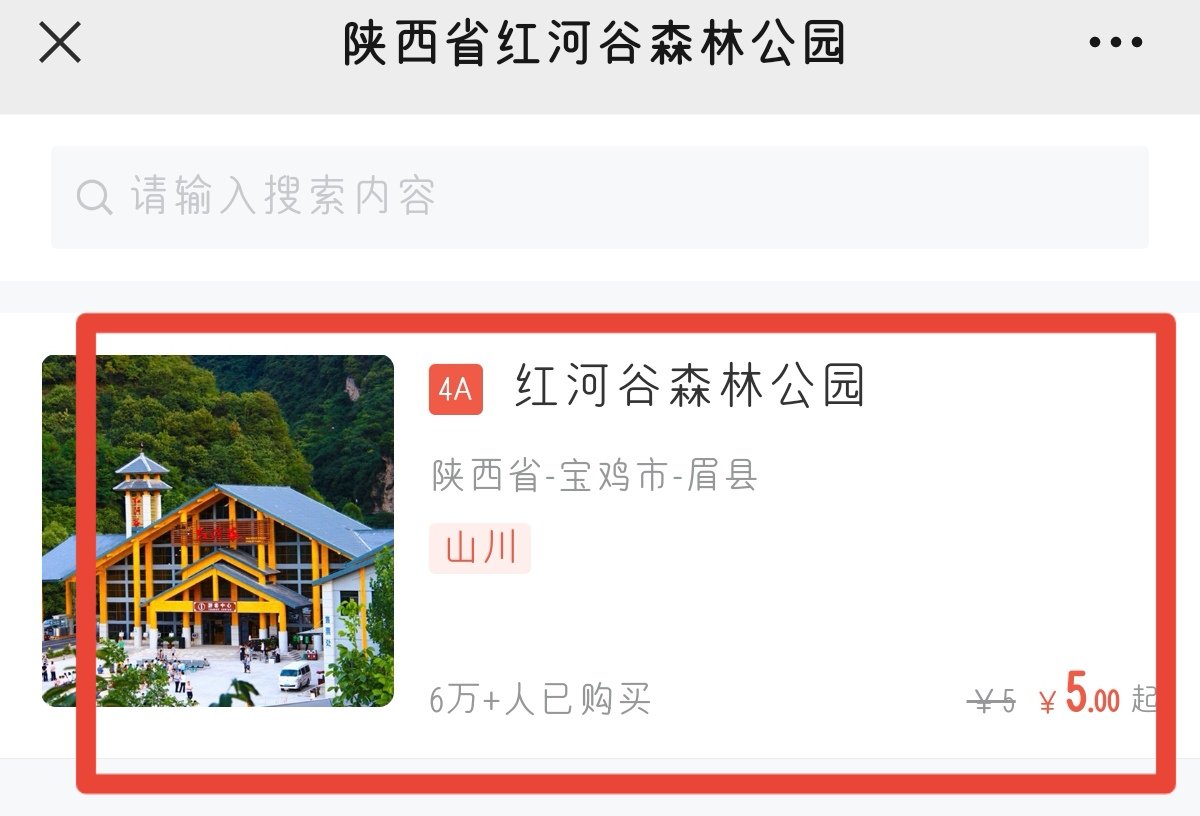This screenshot has height=816, width=1200.
Task: Open the three-dot more options menu
Action: coord(1116,43)
